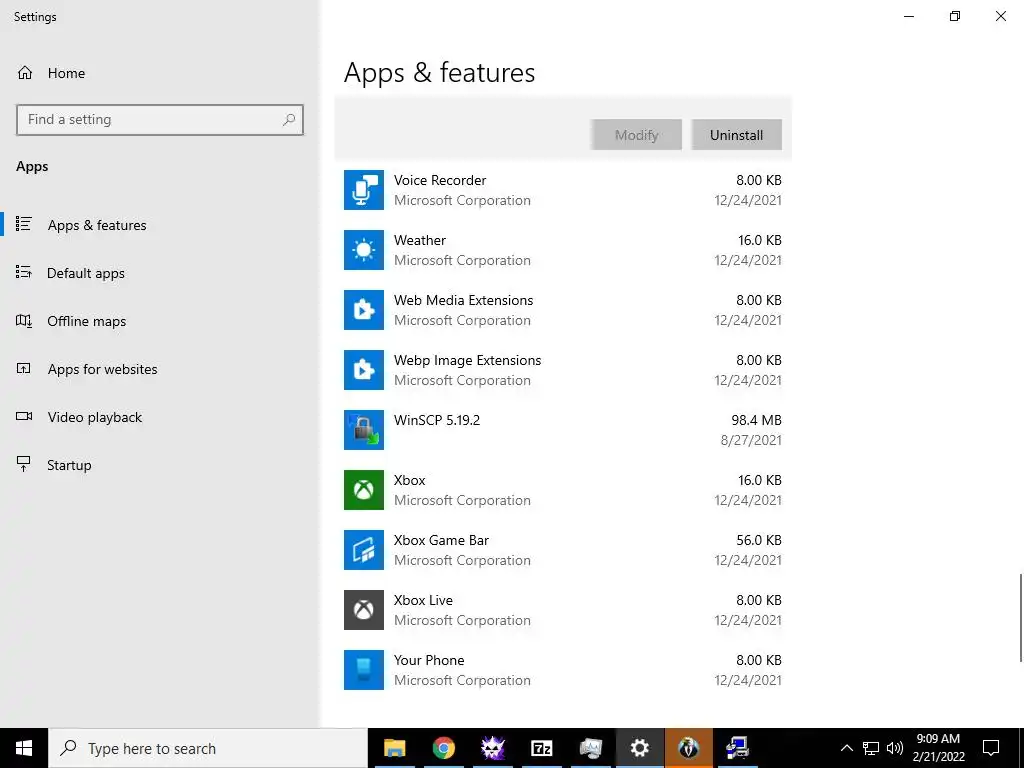1024x768 pixels.
Task: Select the Xbox Live entry
Action: (563, 611)
